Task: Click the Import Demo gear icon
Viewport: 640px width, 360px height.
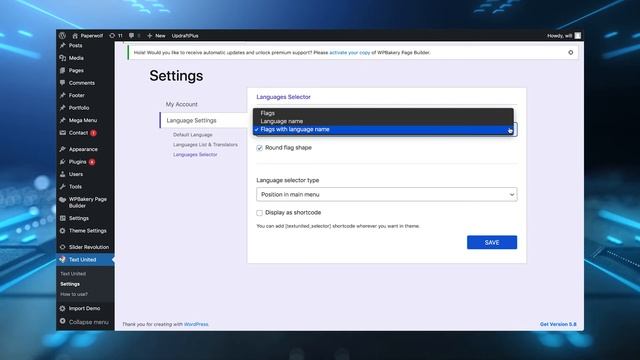Action: [x=62, y=309]
